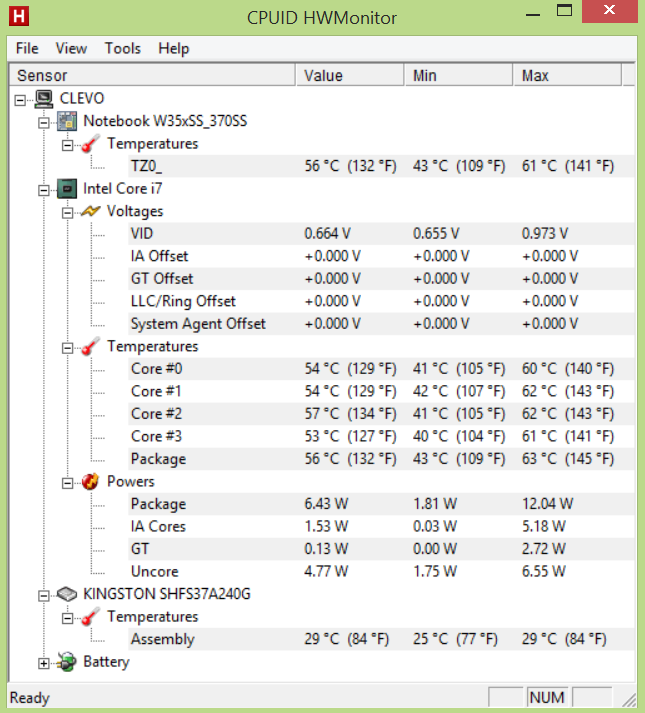The width and height of the screenshot is (645, 713).
Task: Open the View menu
Action: [x=71, y=48]
